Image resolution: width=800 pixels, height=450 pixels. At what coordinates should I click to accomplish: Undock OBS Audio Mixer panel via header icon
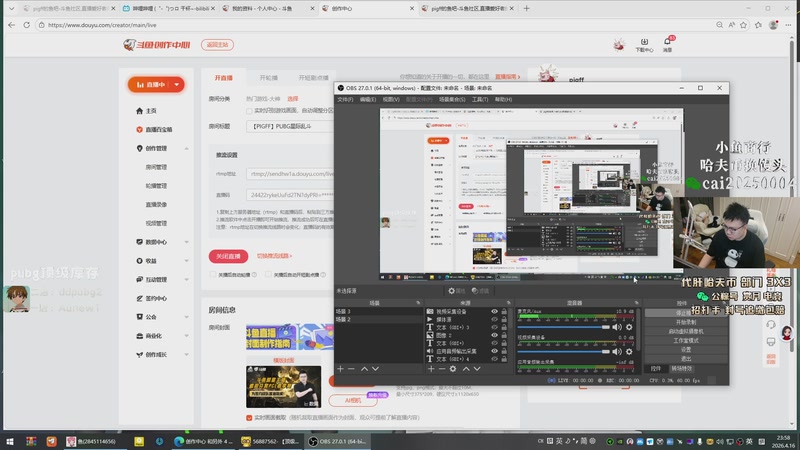(x=637, y=303)
